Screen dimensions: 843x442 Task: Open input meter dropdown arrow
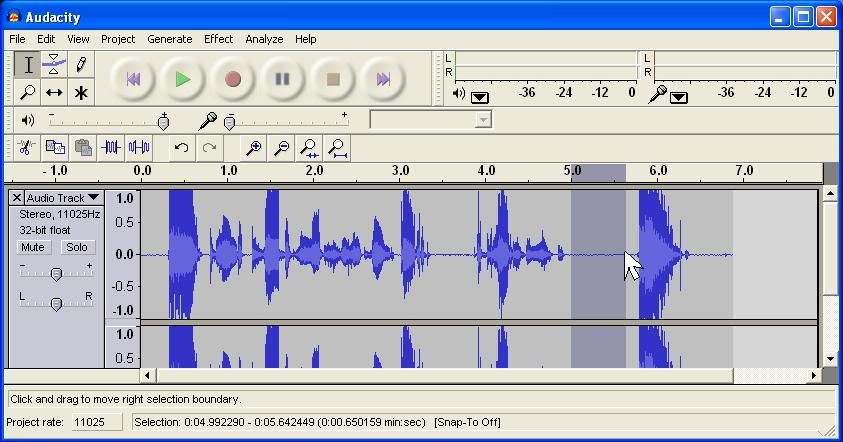pos(679,97)
